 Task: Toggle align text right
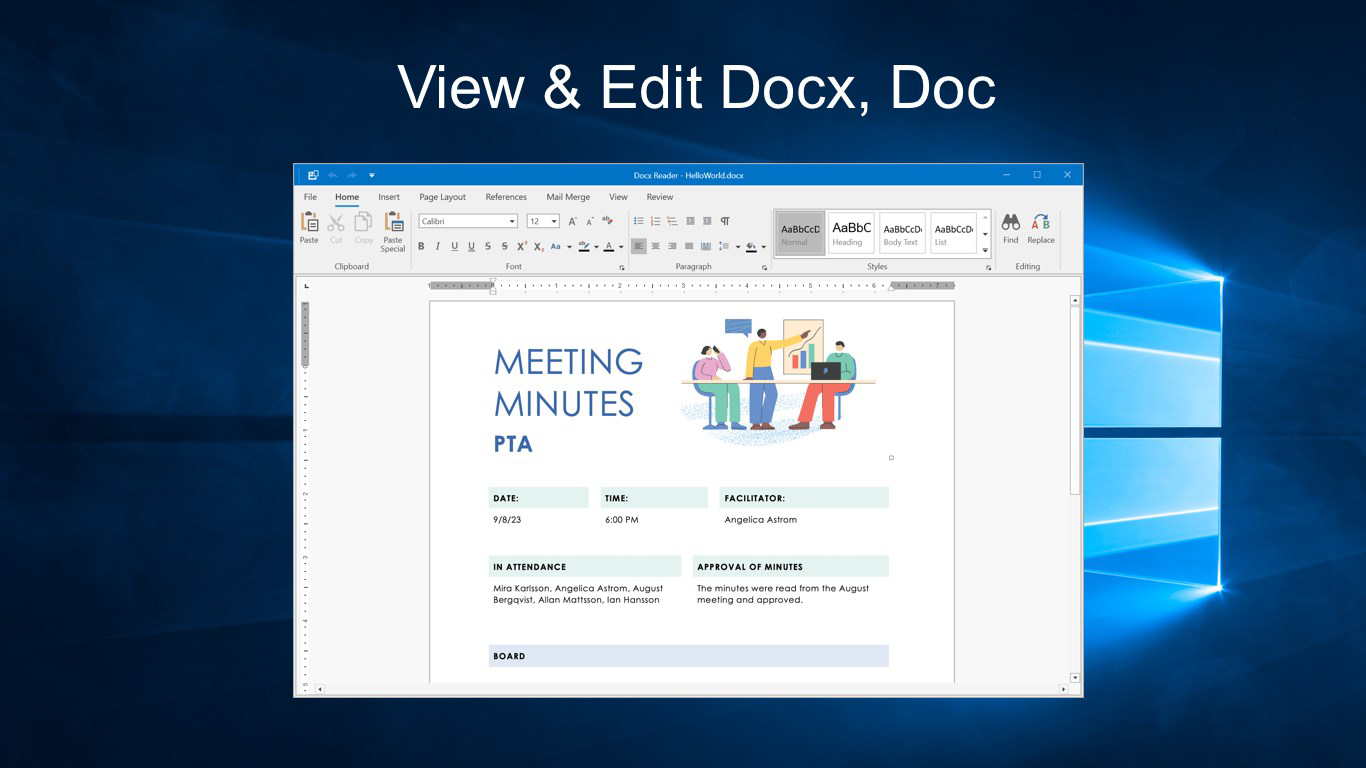coord(672,246)
